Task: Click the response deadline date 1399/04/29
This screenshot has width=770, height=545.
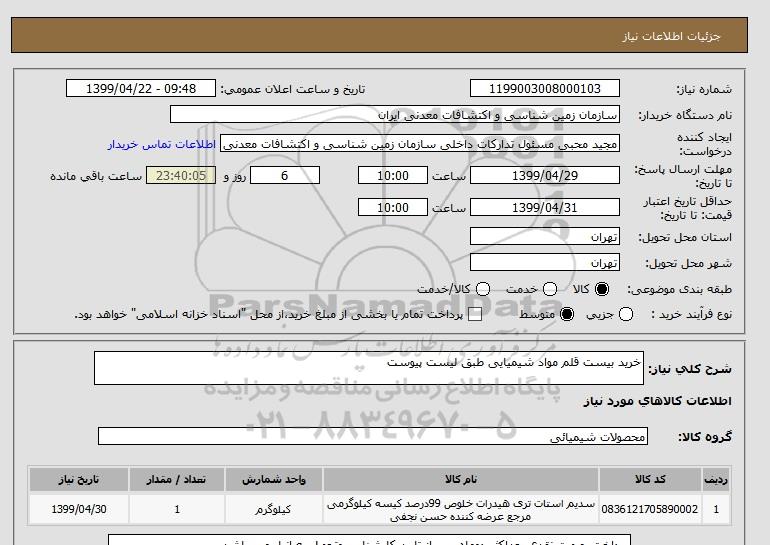Action: tap(545, 175)
